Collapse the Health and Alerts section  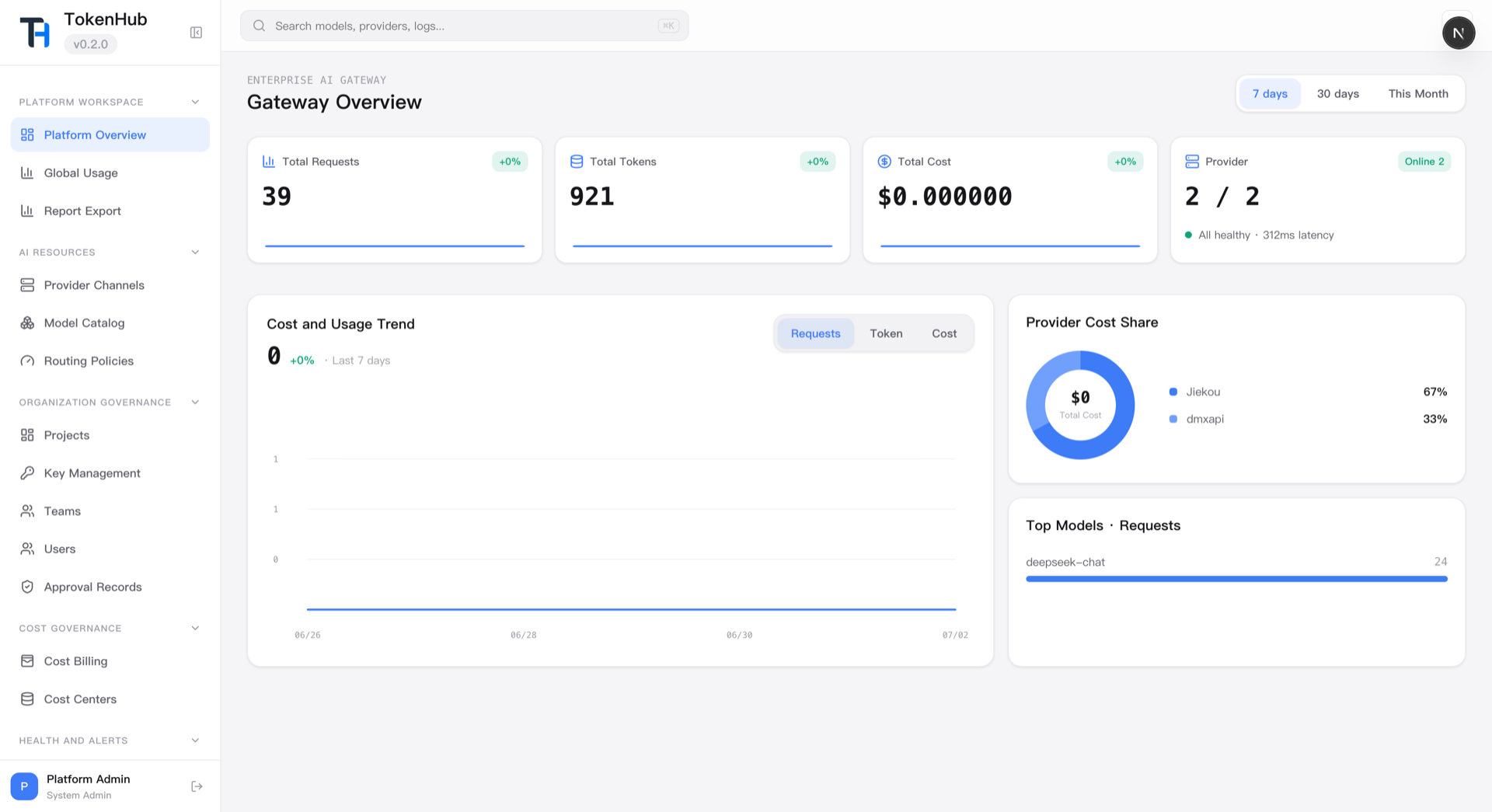tap(195, 741)
